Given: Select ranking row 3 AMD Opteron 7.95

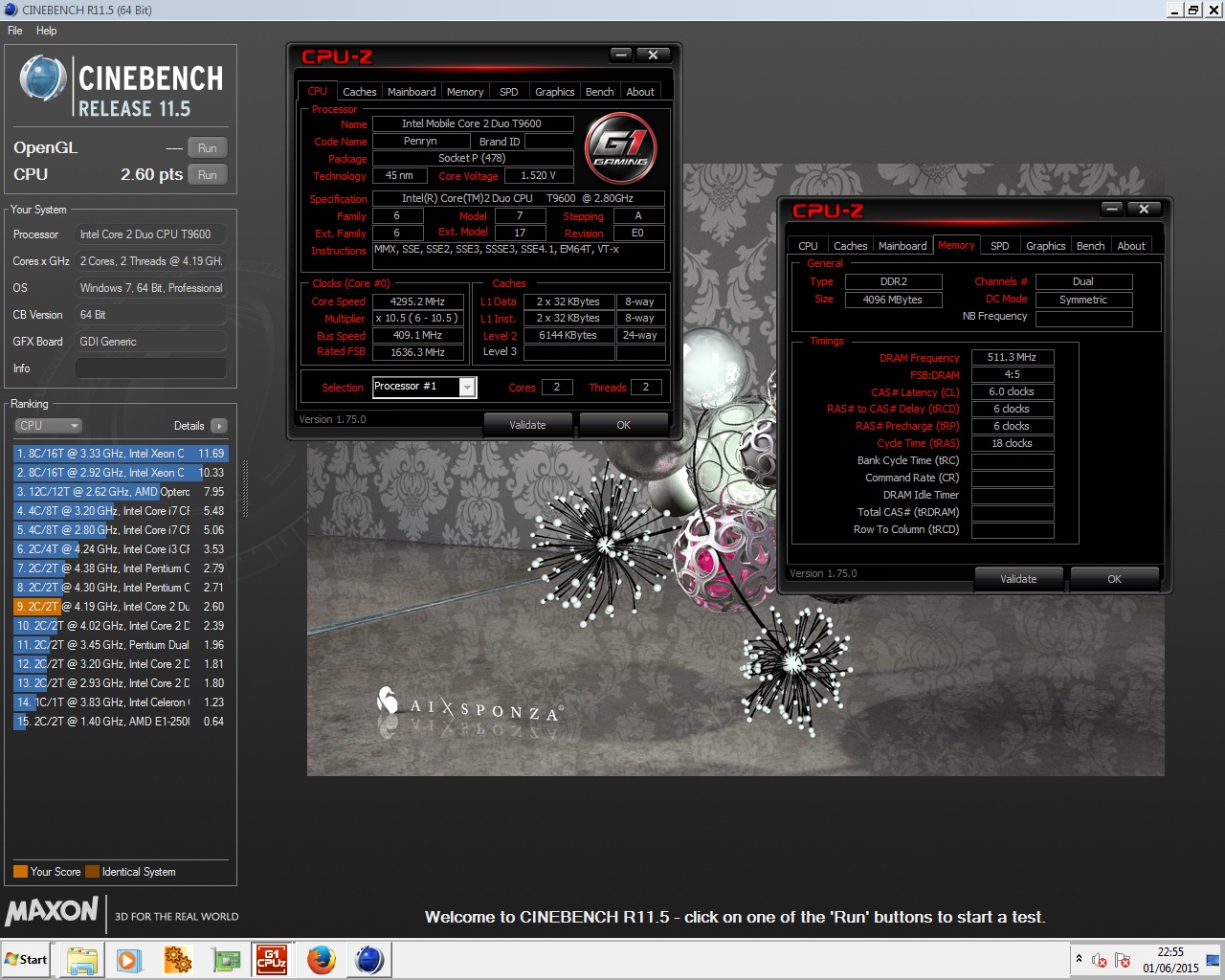Looking at the screenshot, I should (121, 492).
